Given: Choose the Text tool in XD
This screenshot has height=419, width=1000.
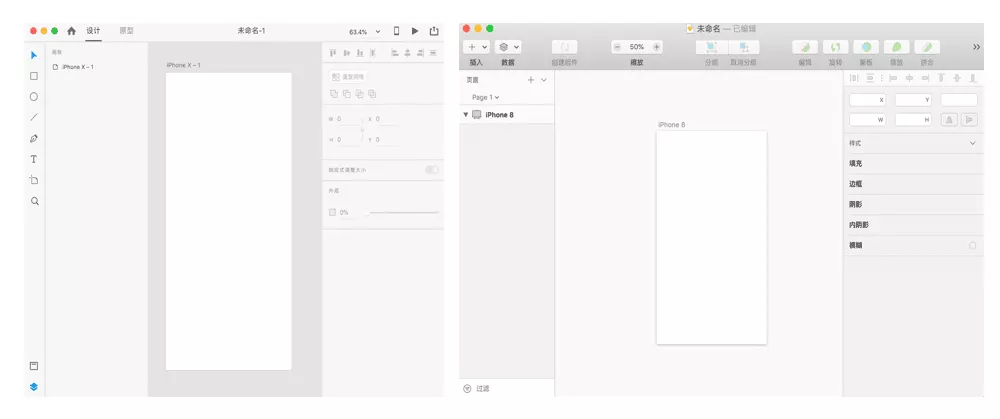Looking at the screenshot, I should 34,159.
